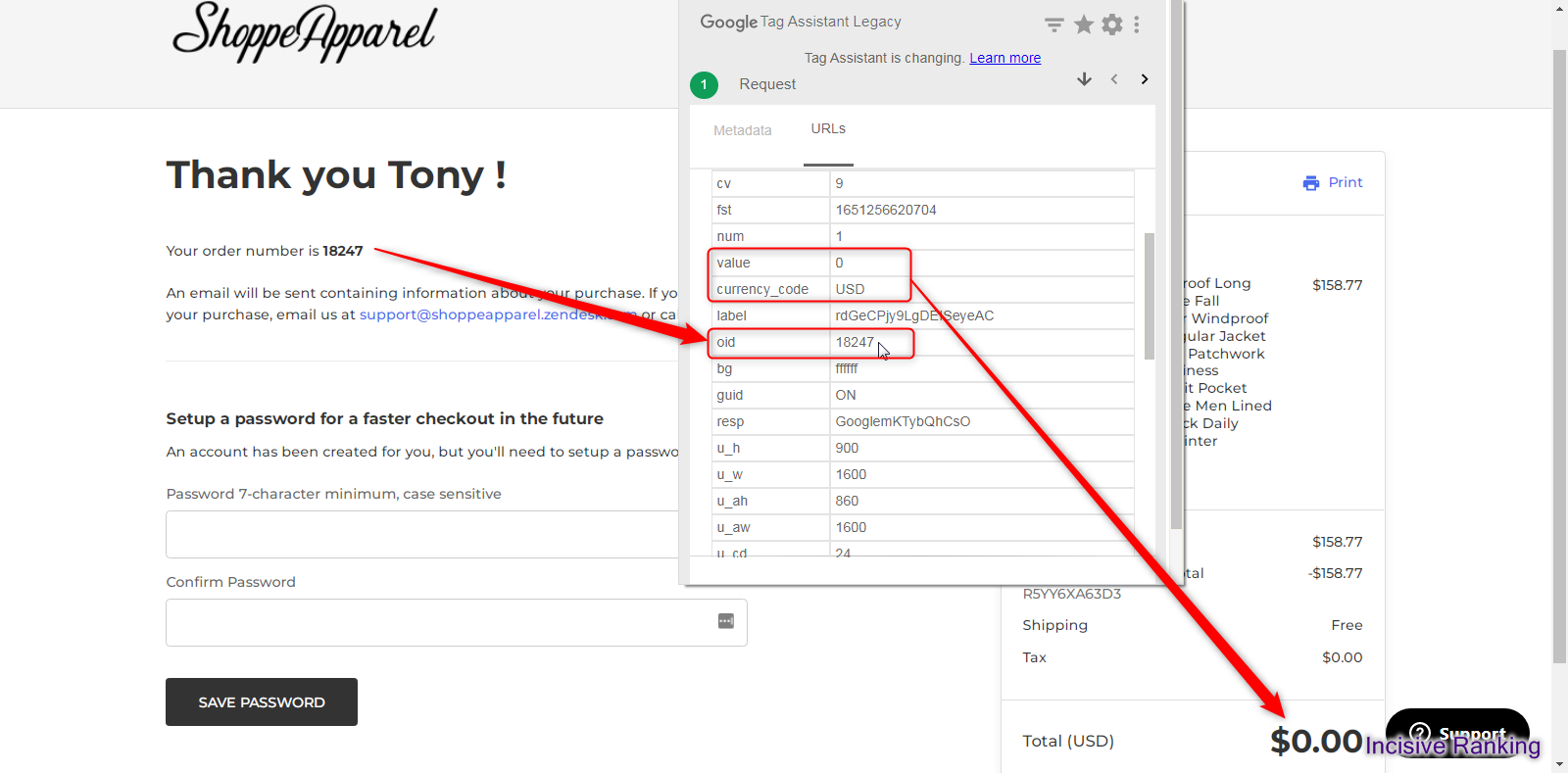Image resolution: width=1568 pixels, height=773 pixels.
Task: Click the Print link
Action: [1345, 182]
